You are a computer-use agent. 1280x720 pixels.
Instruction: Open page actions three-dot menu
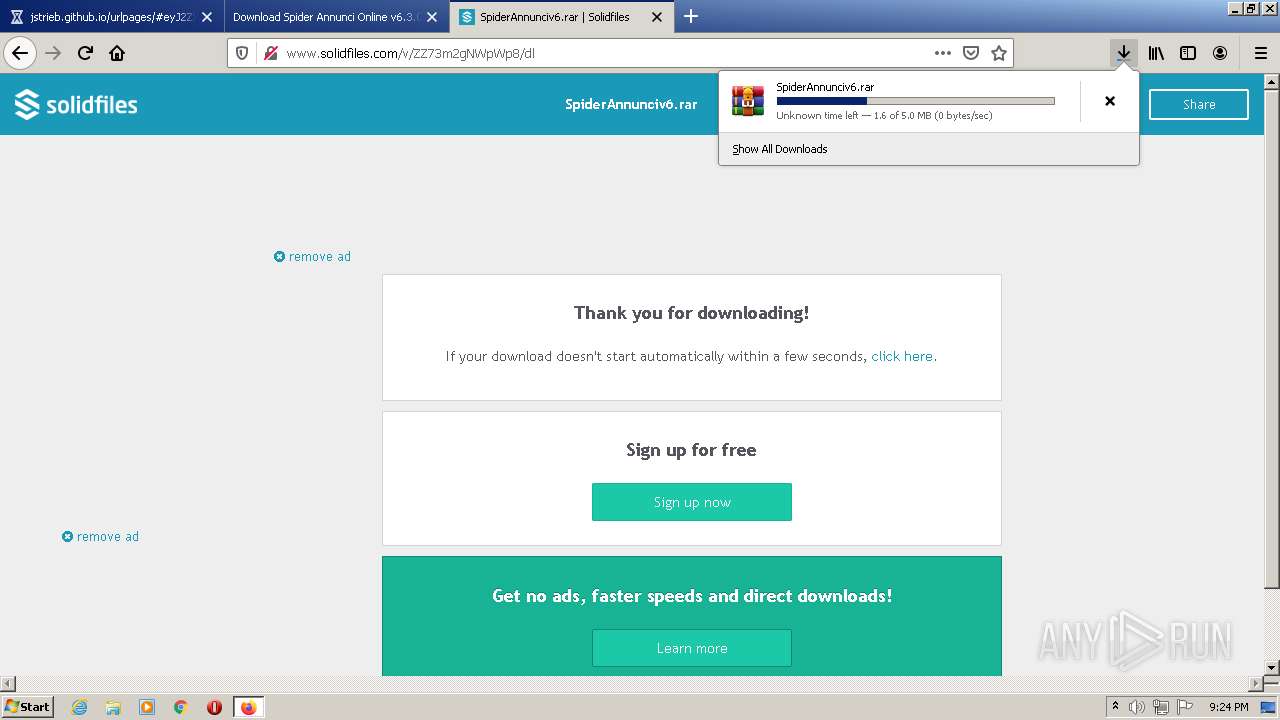click(x=943, y=53)
